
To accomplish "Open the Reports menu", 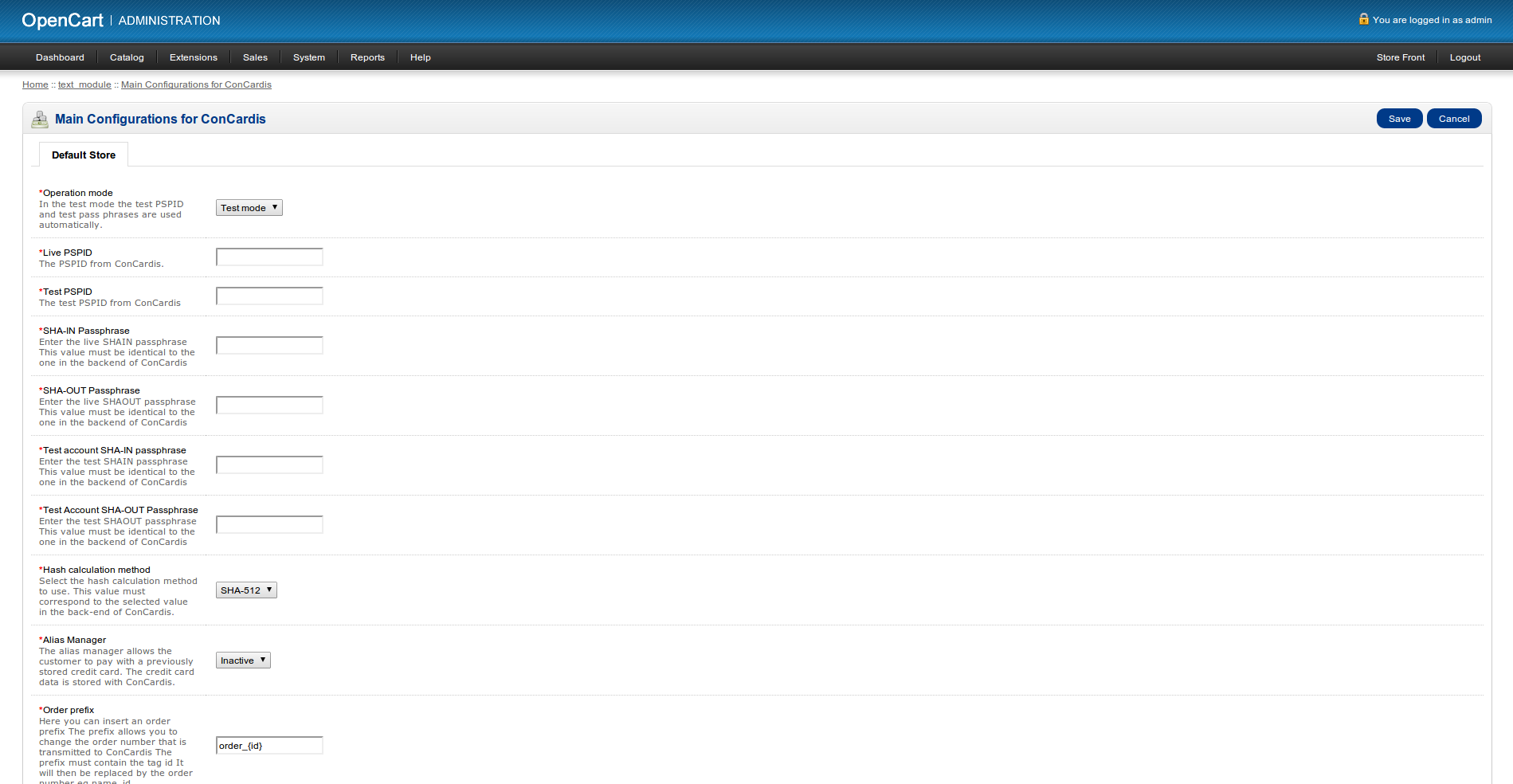I will [367, 57].
